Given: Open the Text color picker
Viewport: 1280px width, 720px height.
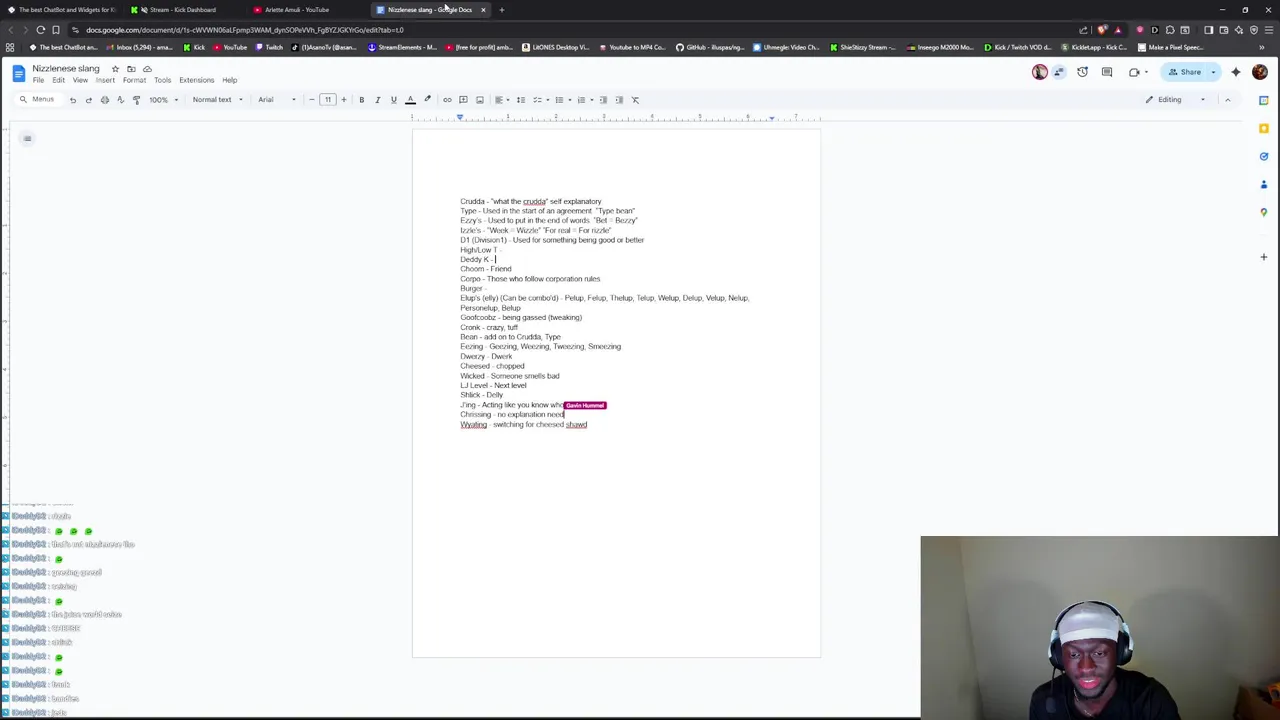Looking at the screenshot, I should 410,100.
